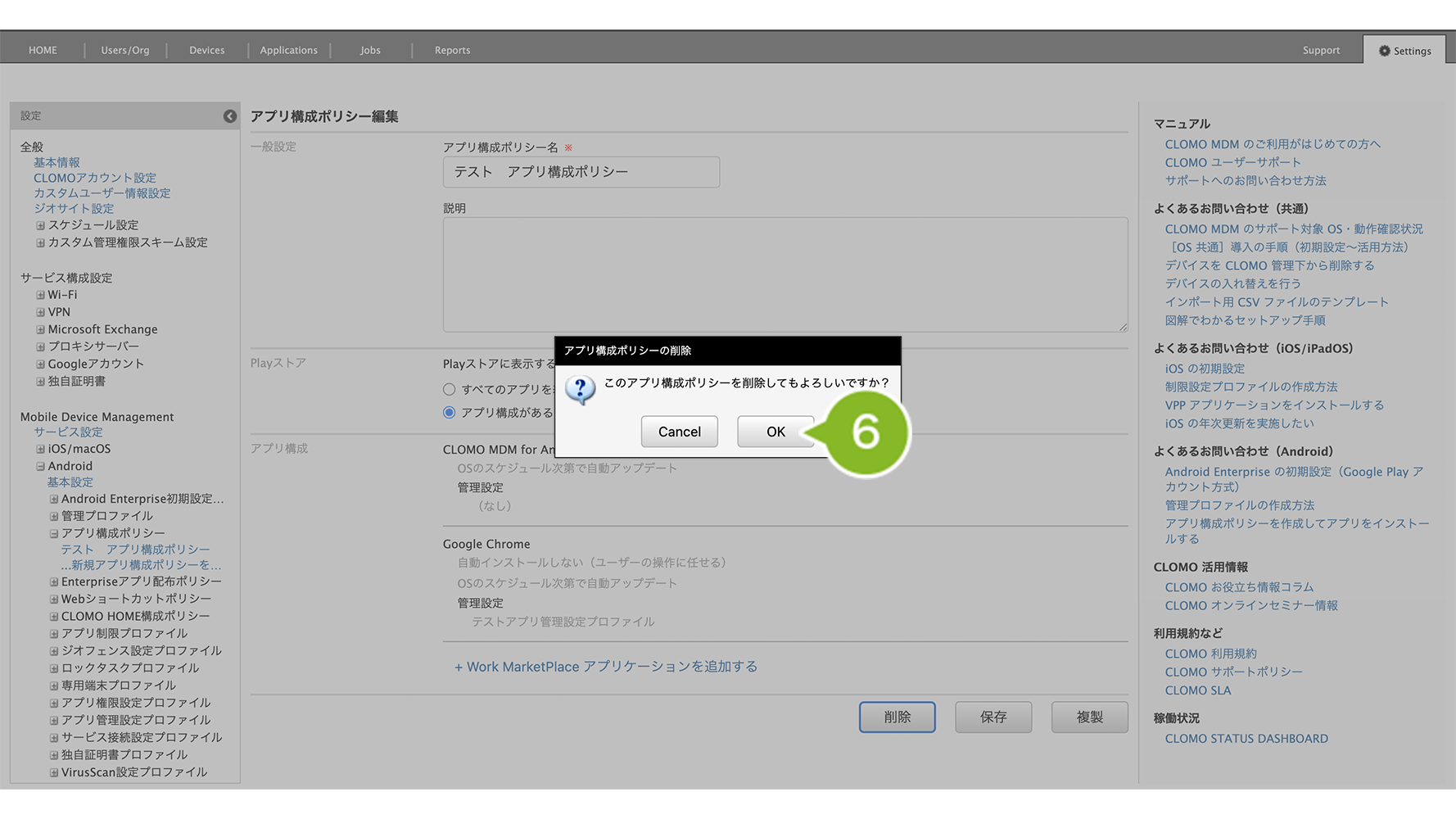The width and height of the screenshot is (1456, 819).
Task: Click the question mark dialog icon
Action: (580, 389)
